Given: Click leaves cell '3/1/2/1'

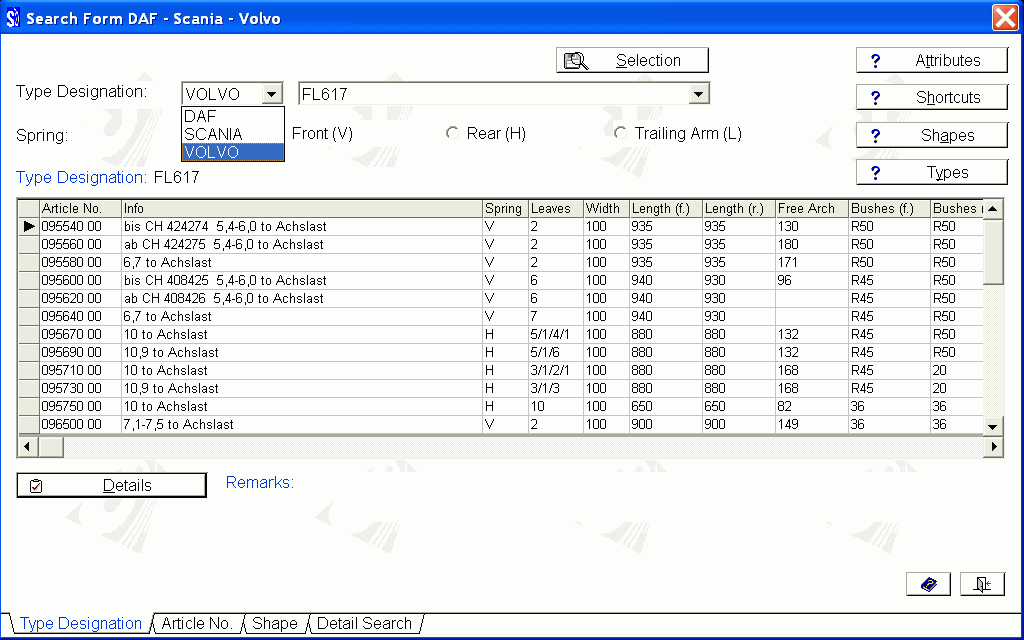Looking at the screenshot, I should [555, 370].
